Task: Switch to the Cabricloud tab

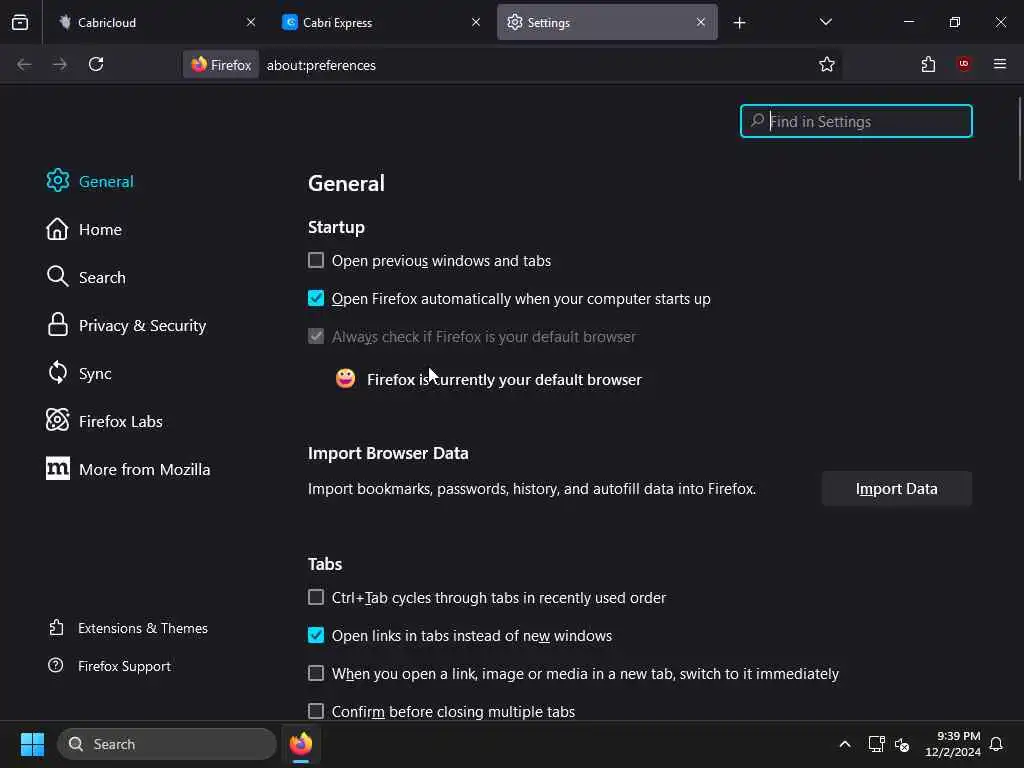Action: point(150,22)
